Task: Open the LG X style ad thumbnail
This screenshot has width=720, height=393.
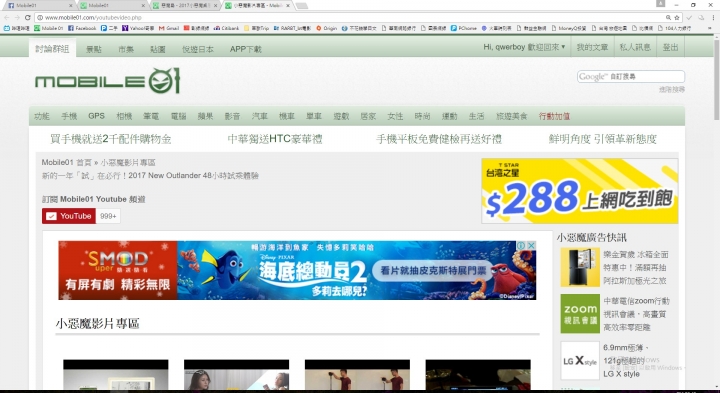Action: tap(580, 360)
